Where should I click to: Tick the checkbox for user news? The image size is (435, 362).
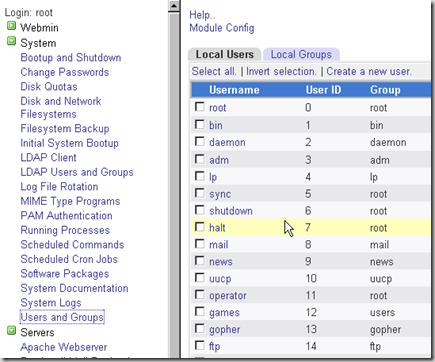pyautogui.click(x=200, y=261)
